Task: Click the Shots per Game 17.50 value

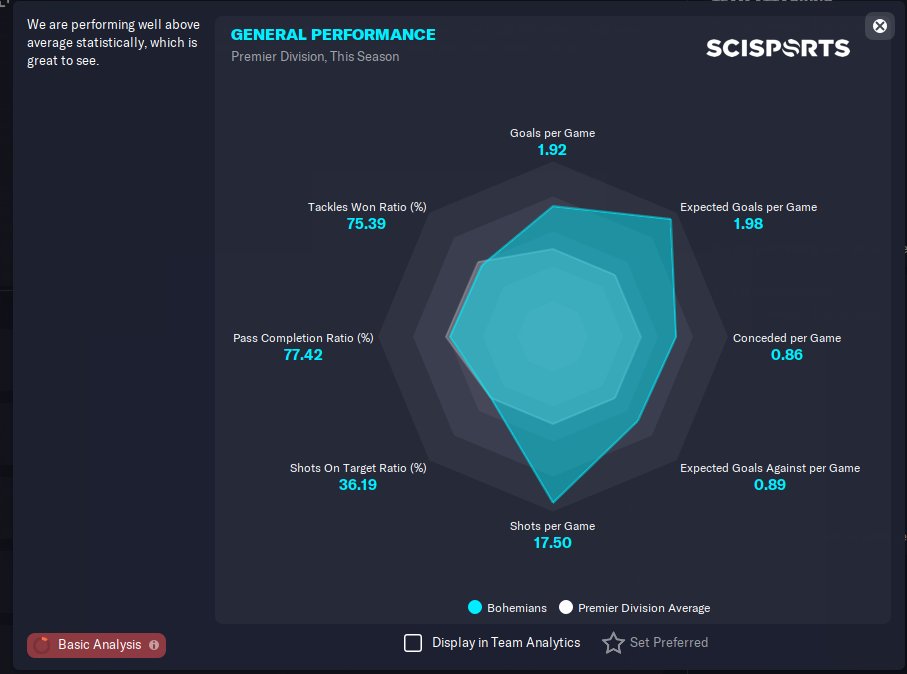Action: (x=552, y=543)
